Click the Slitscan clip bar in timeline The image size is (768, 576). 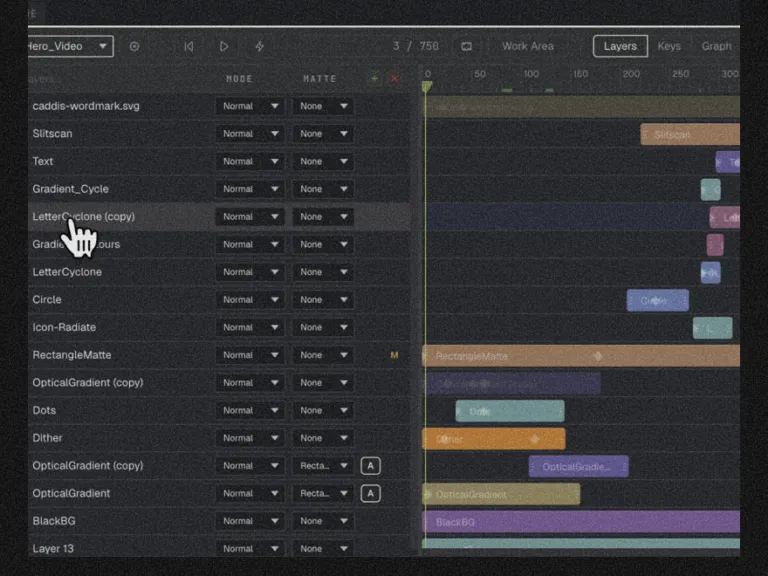(x=690, y=135)
